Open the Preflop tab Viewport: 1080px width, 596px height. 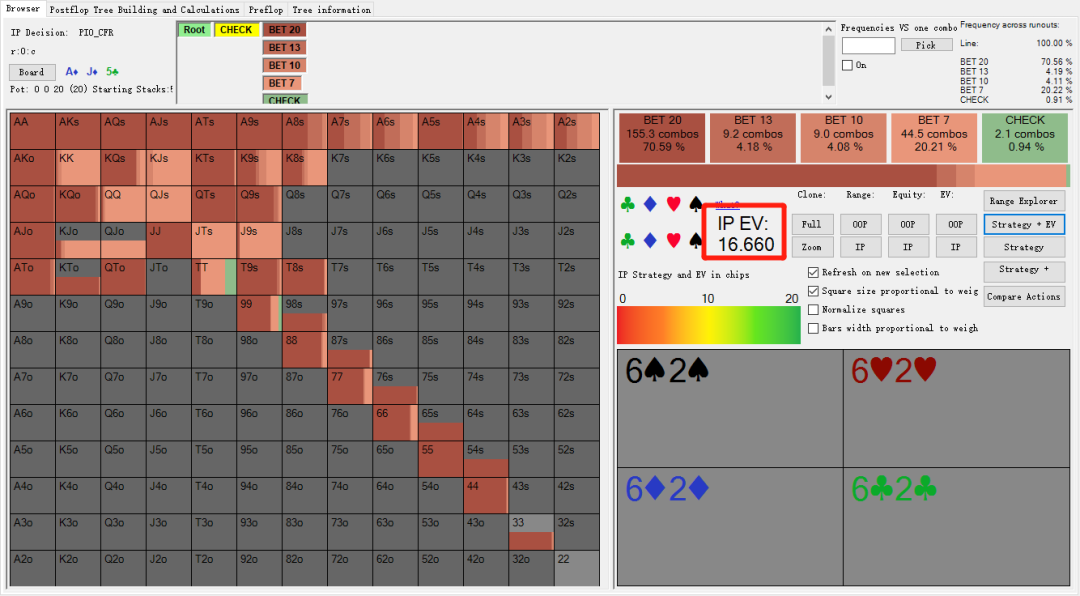pos(266,10)
